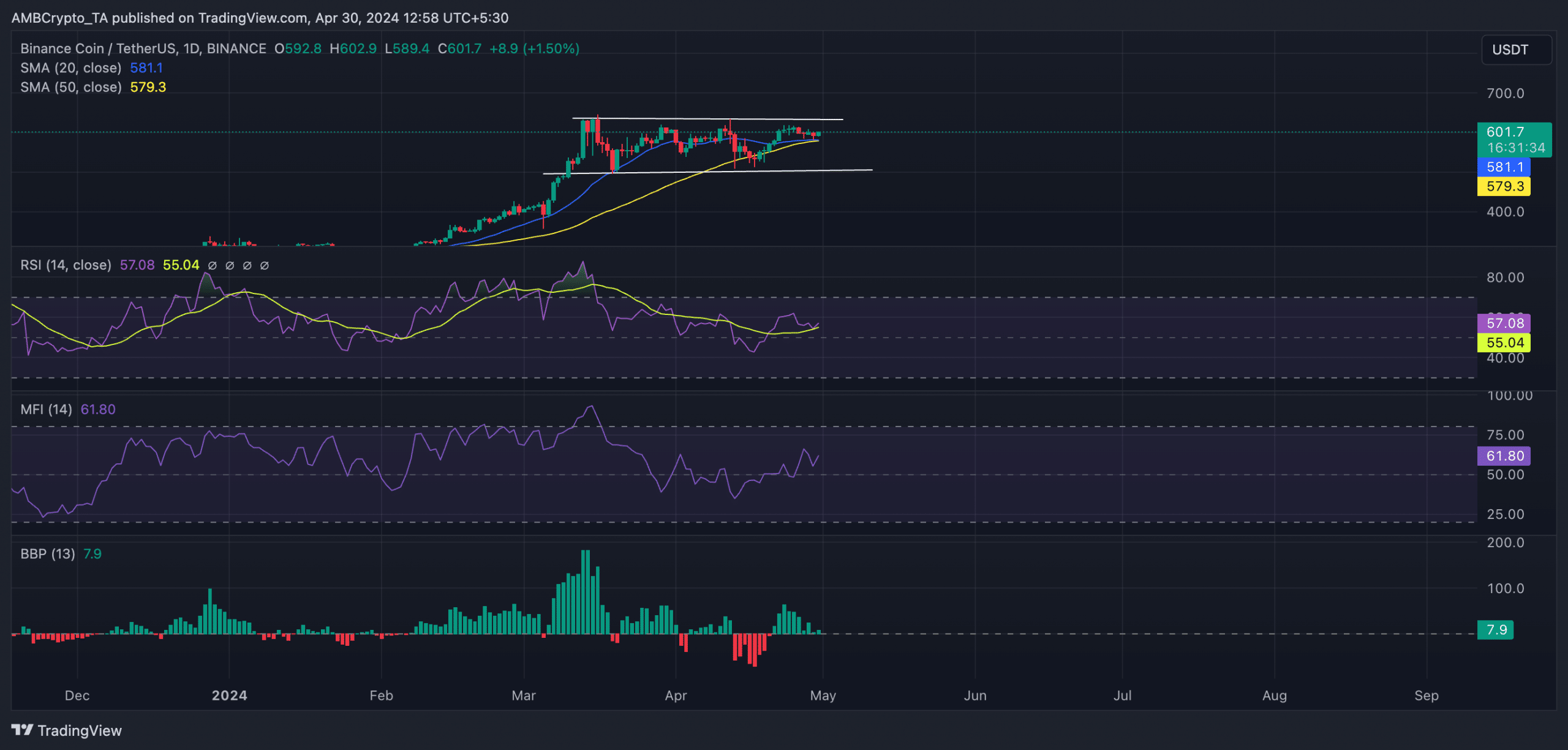The width and height of the screenshot is (1568, 750).
Task: Click the MFI (14) indicator label
Action: (46, 409)
